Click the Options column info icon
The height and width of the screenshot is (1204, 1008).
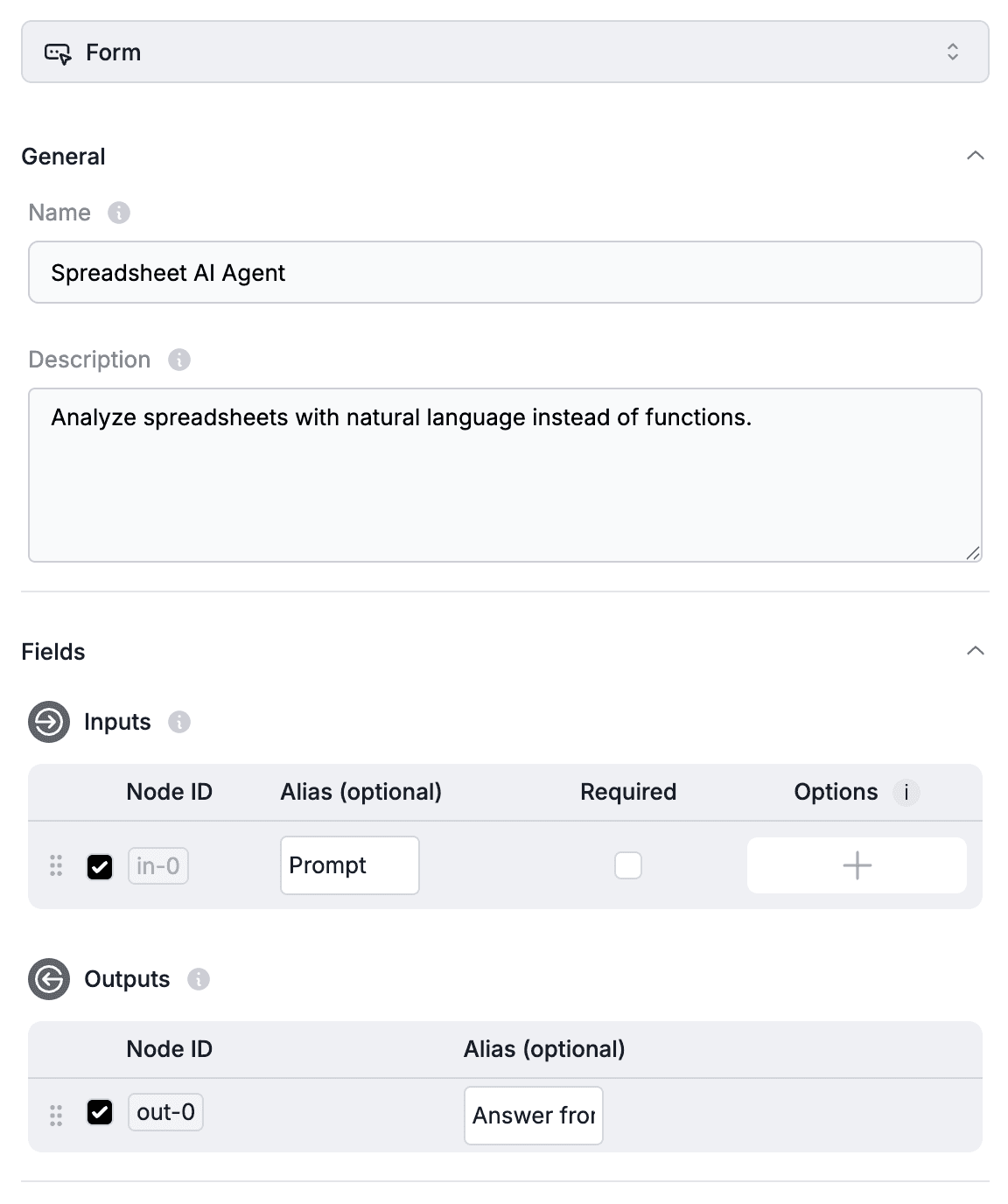[x=906, y=793]
